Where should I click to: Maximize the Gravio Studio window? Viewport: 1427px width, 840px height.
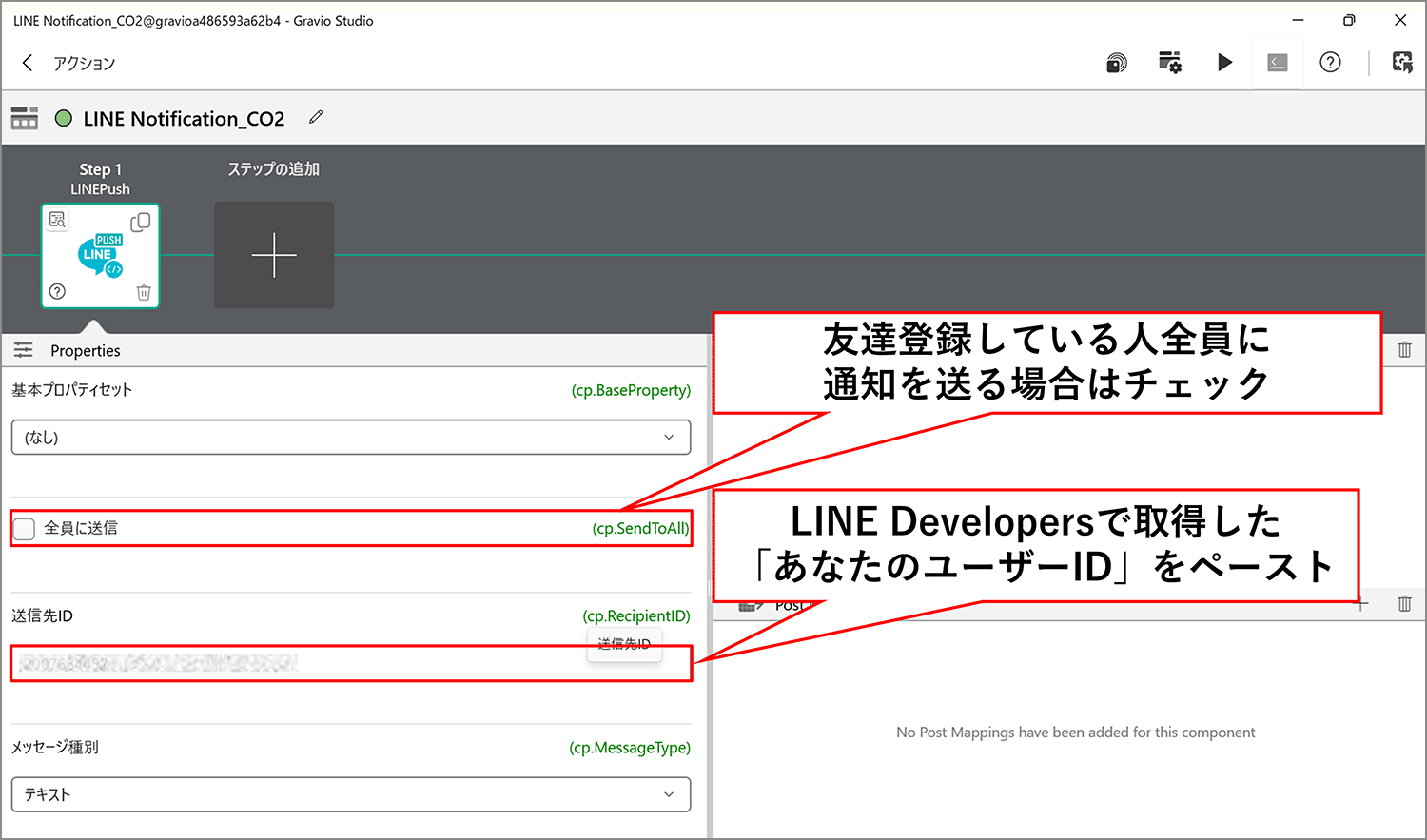click(x=1349, y=20)
